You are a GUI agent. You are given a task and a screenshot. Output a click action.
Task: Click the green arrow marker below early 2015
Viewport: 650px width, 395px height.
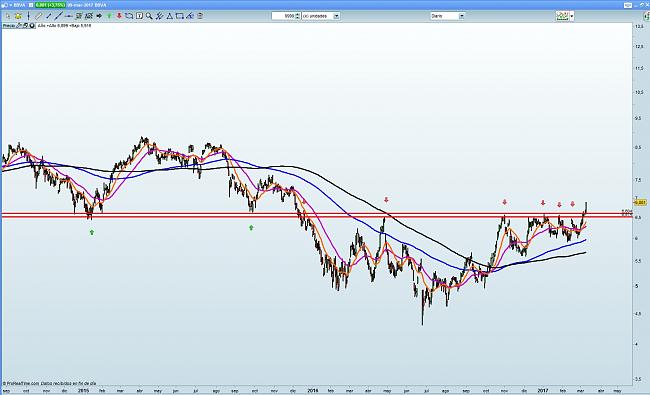pyautogui.click(x=92, y=232)
